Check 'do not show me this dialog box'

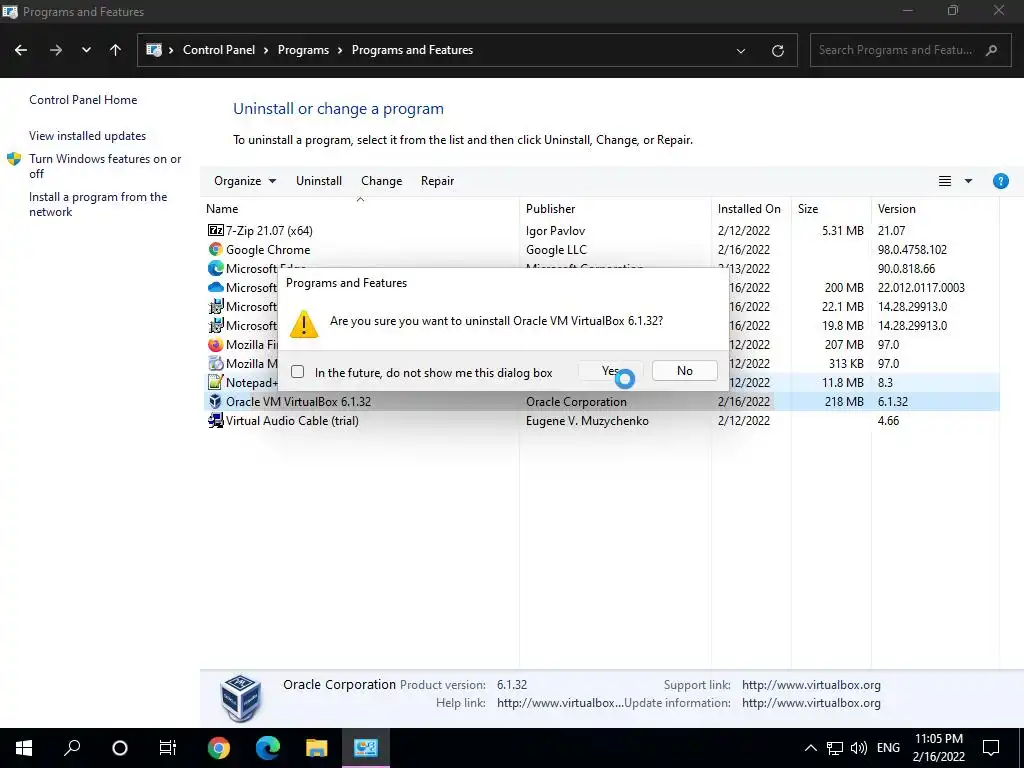(298, 372)
